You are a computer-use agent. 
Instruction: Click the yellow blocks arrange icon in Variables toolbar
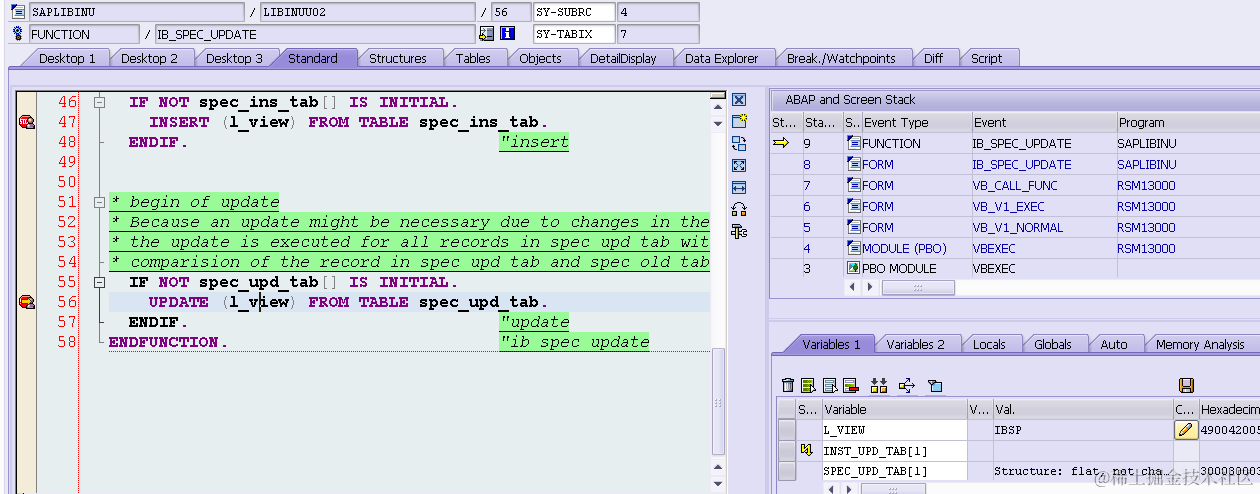[879, 385]
